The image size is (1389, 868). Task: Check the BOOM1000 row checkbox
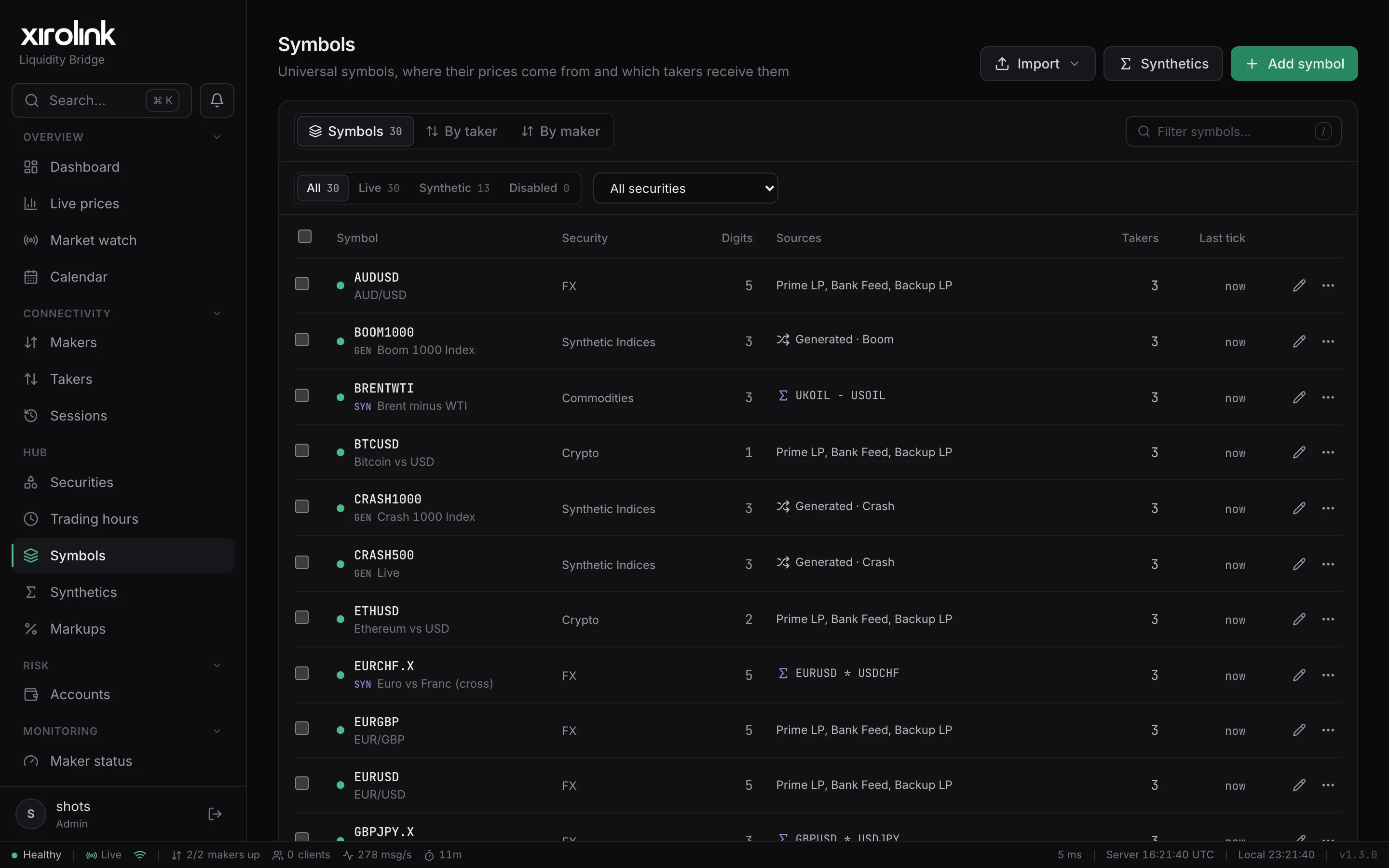(x=302, y=339)
